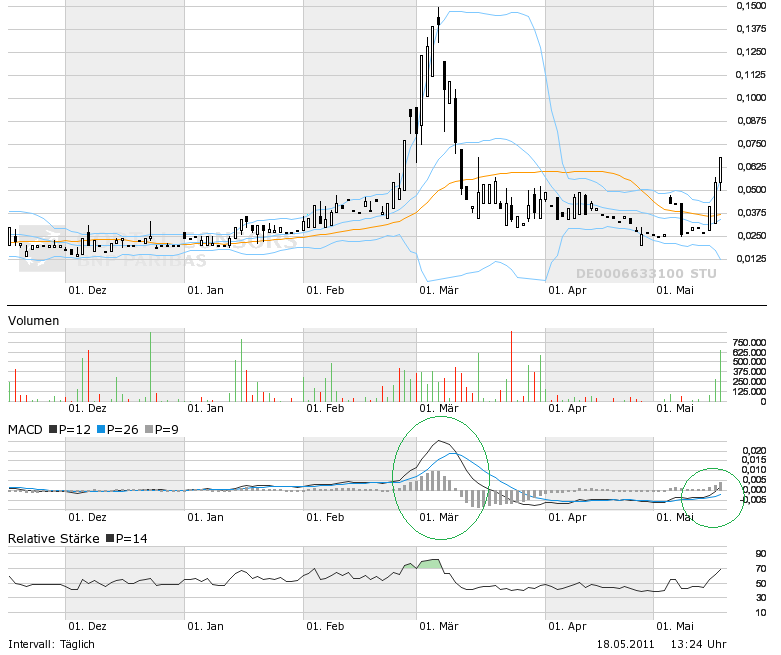This screenshot has height=655, width=781.
Task: Click the 90 level on the Relative Stärke axis
Action: tap(761, 554)
